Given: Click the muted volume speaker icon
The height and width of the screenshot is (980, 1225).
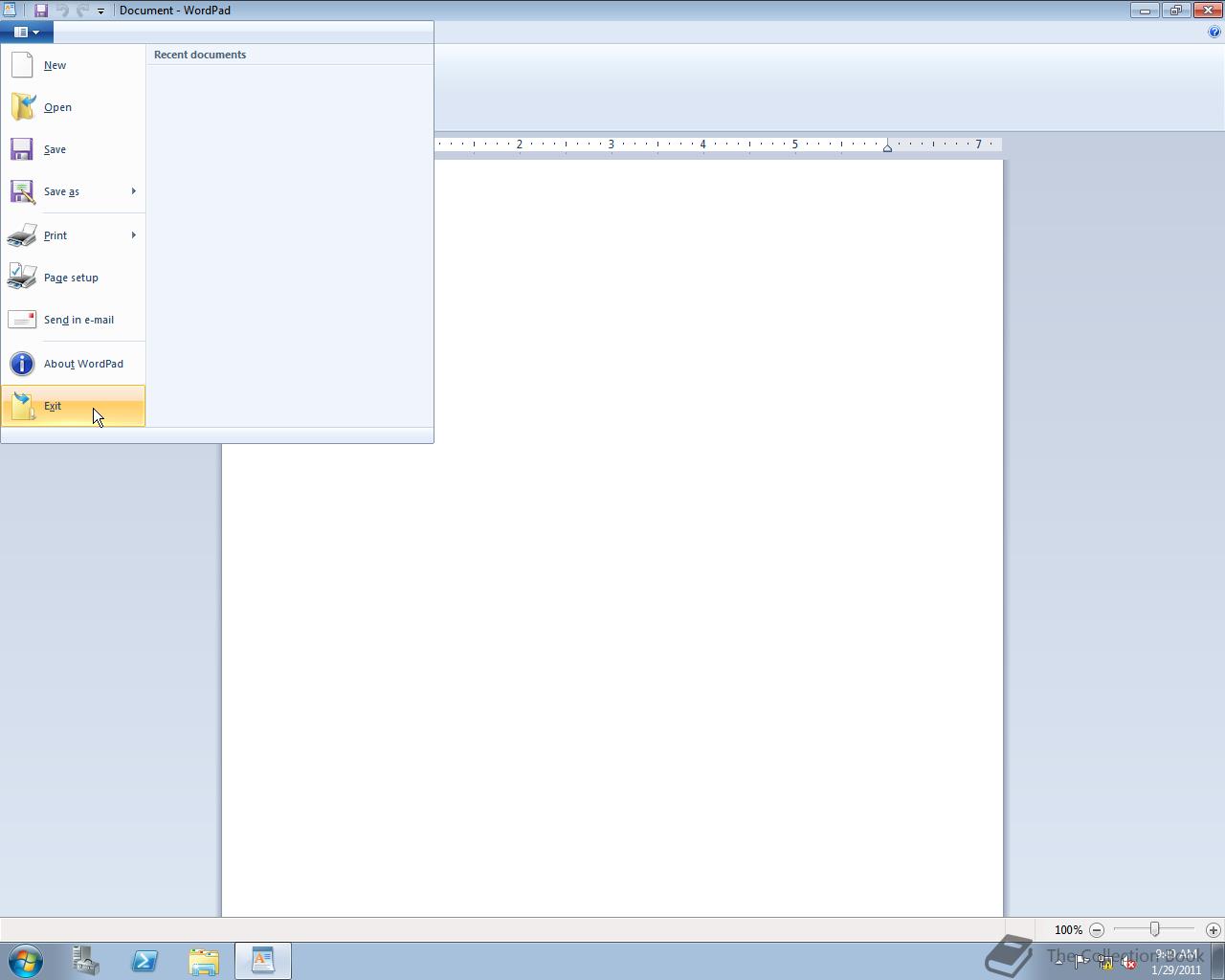Looking at the screenshot, I should 1129,963.
